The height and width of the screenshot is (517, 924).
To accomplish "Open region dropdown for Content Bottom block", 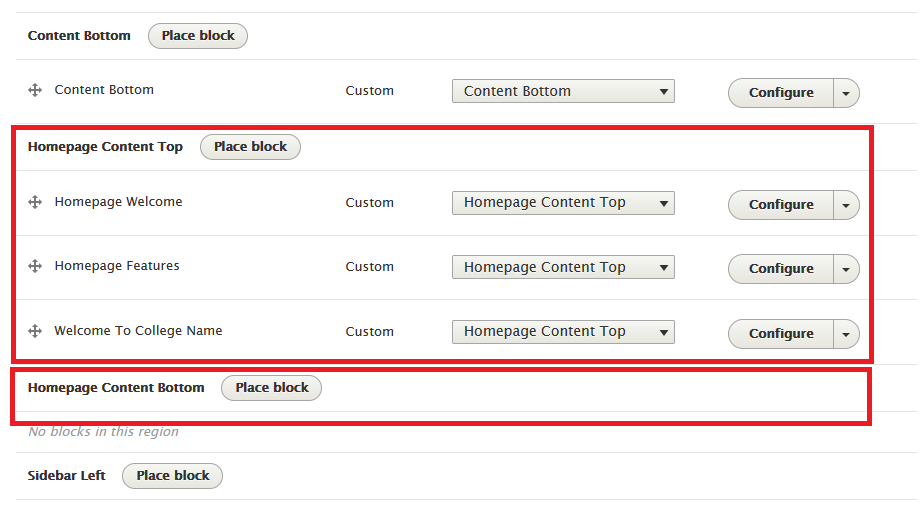I will tap(563, 91).
